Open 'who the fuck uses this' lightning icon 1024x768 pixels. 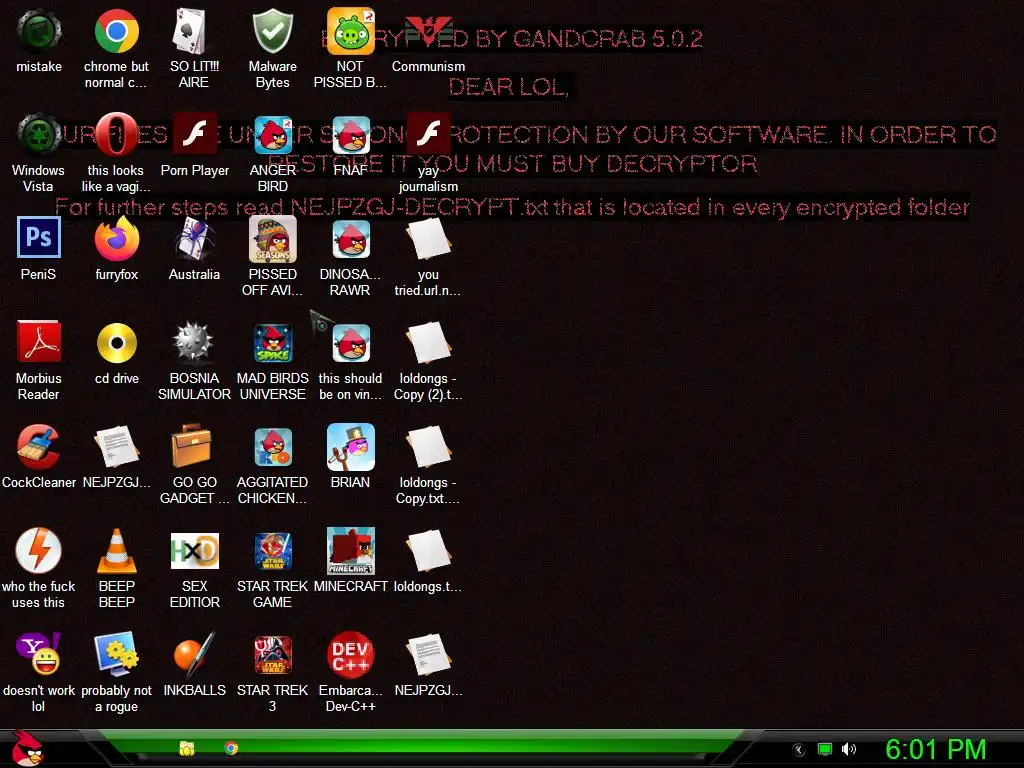(39, 551)
